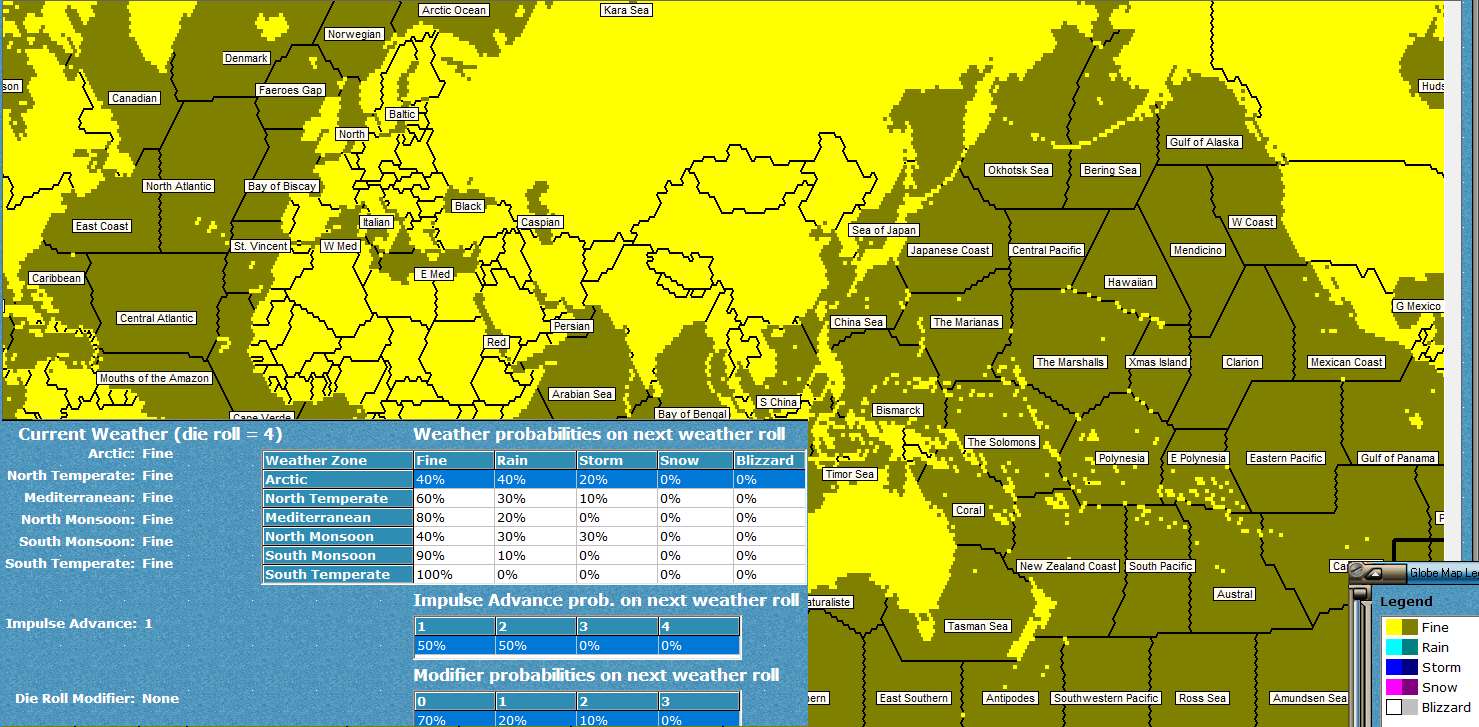Select the South Monsoon weather zone row
The width and height of the screenshot is (1479, 727).
tap(534, 555)
